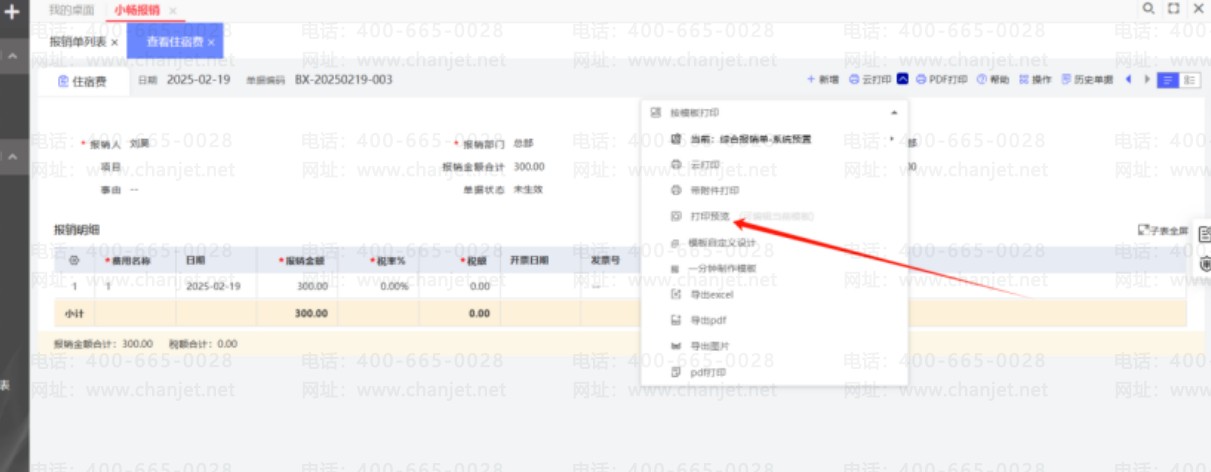Click the 300.00 amount cell in row 1
Viewport: 1211px width, 472px height.
313,286
